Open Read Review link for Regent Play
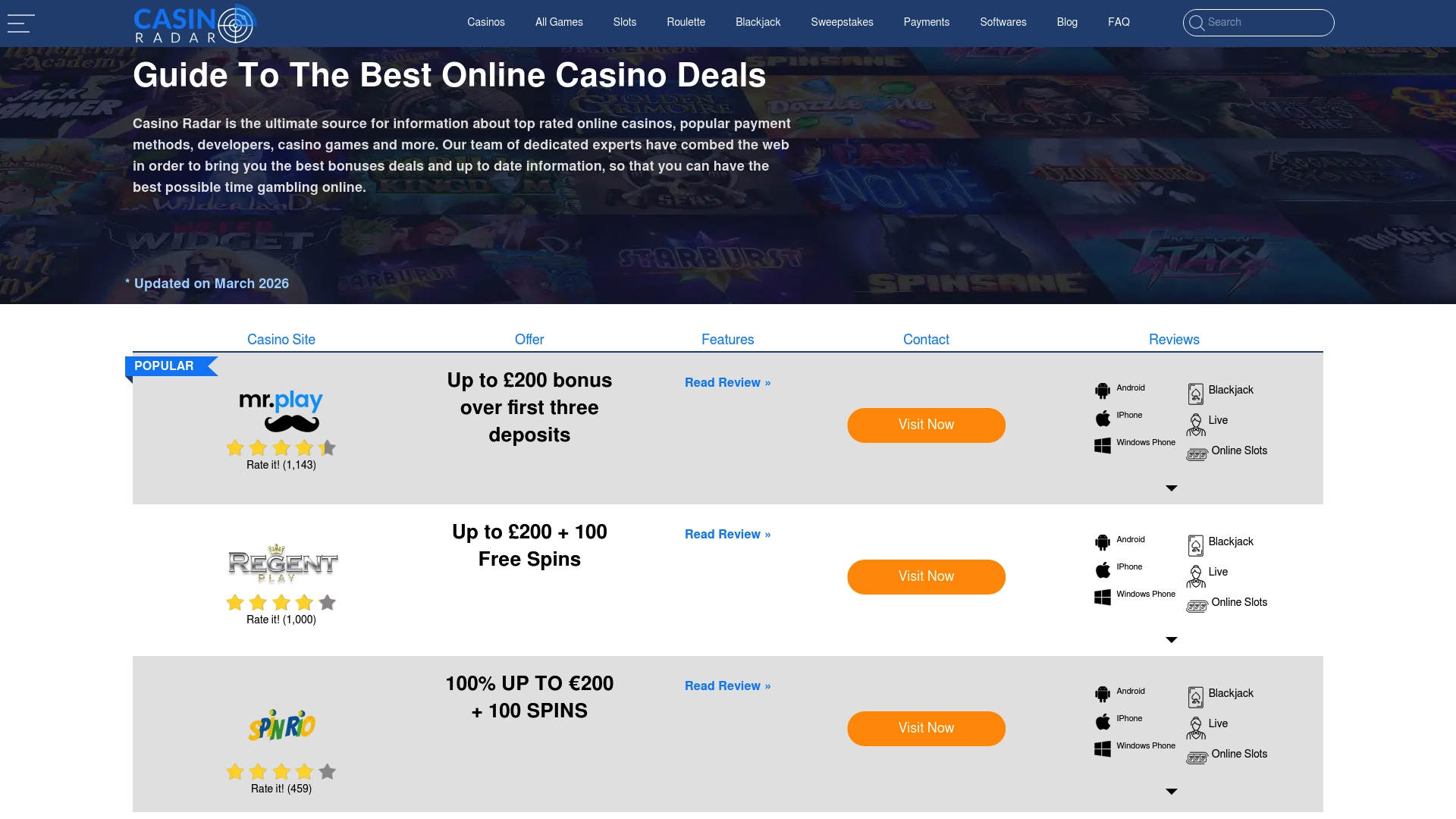 727,535
